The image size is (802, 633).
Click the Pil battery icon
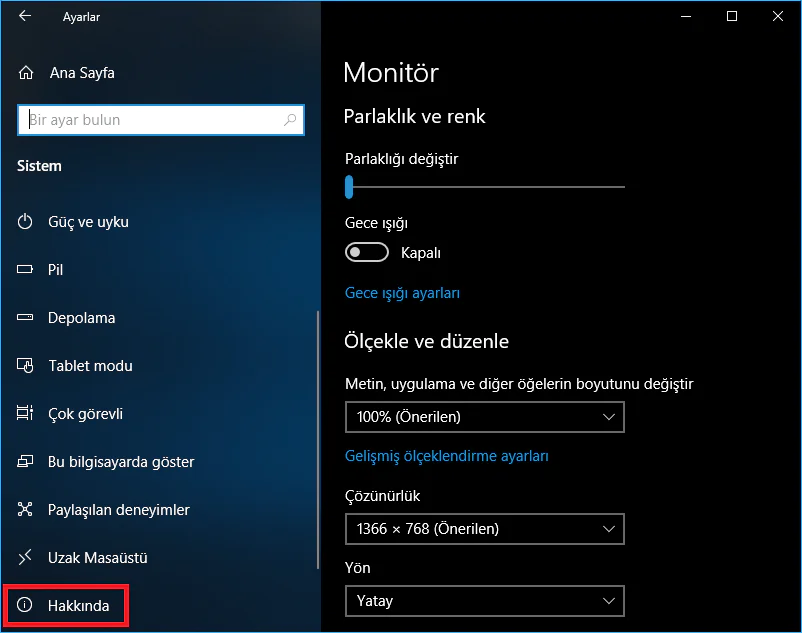coord(26,270)
